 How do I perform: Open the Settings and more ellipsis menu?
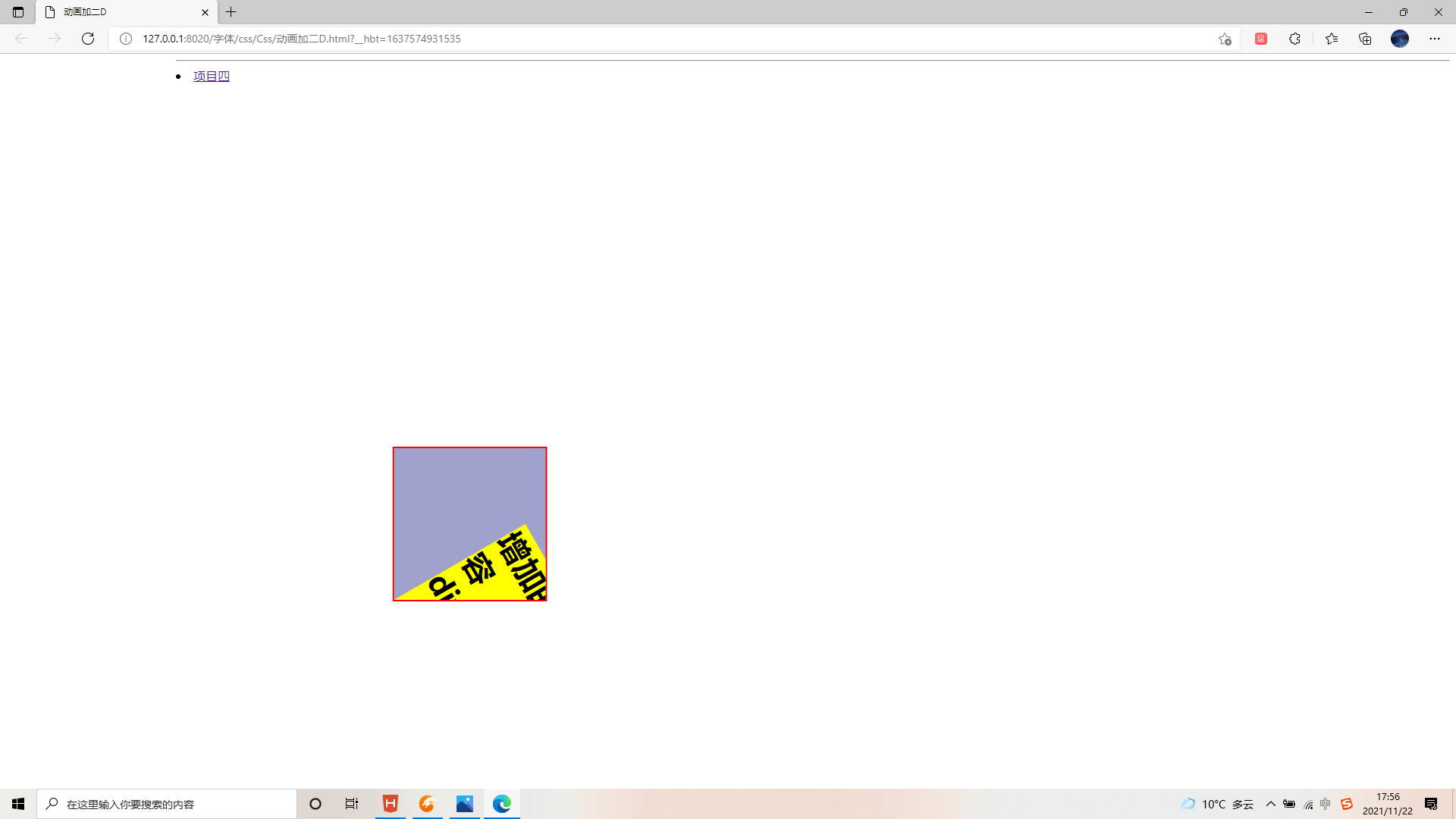1434,39
